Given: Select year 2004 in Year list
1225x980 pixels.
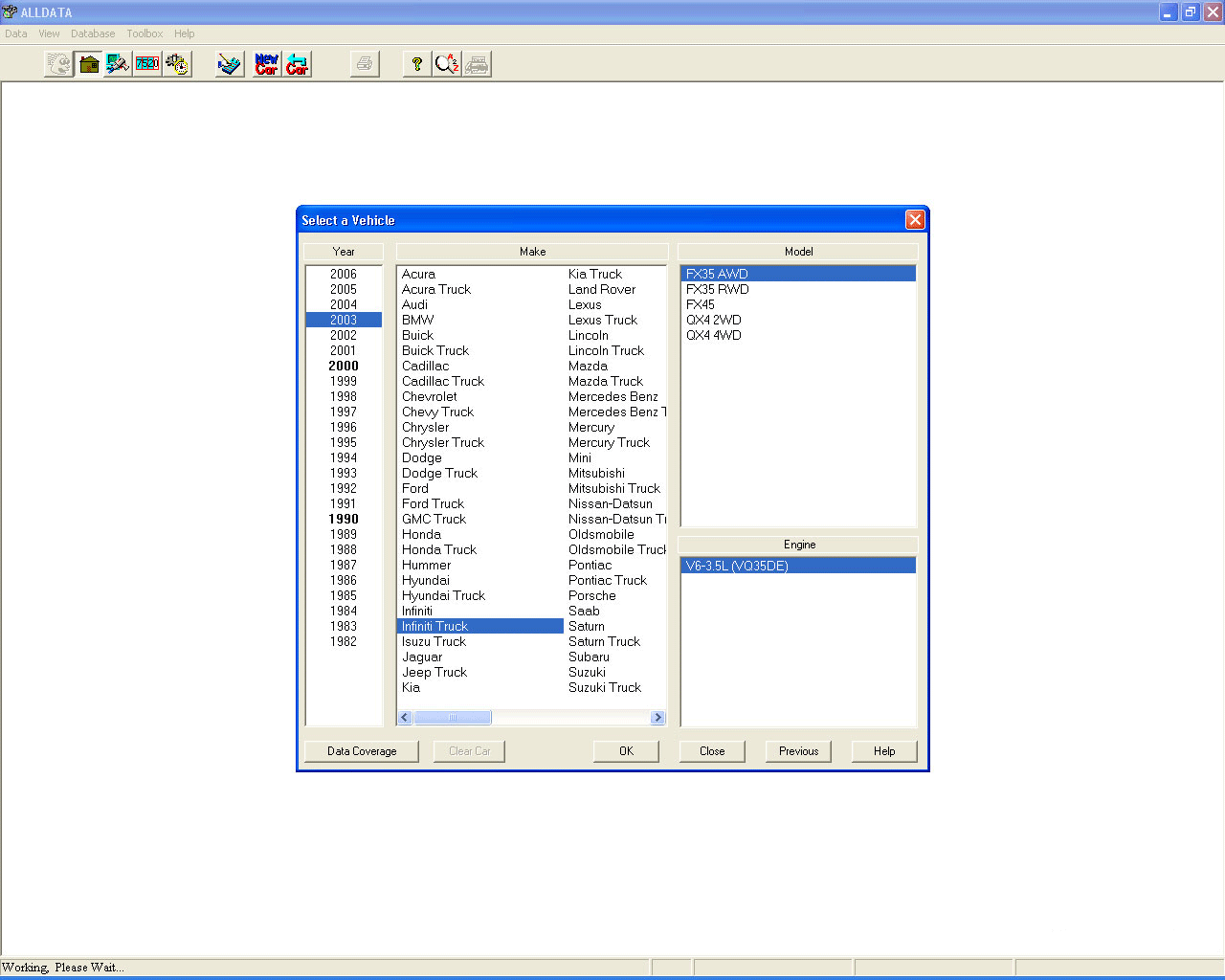Looking at the screenshot, I should click(x=344, y=304).
